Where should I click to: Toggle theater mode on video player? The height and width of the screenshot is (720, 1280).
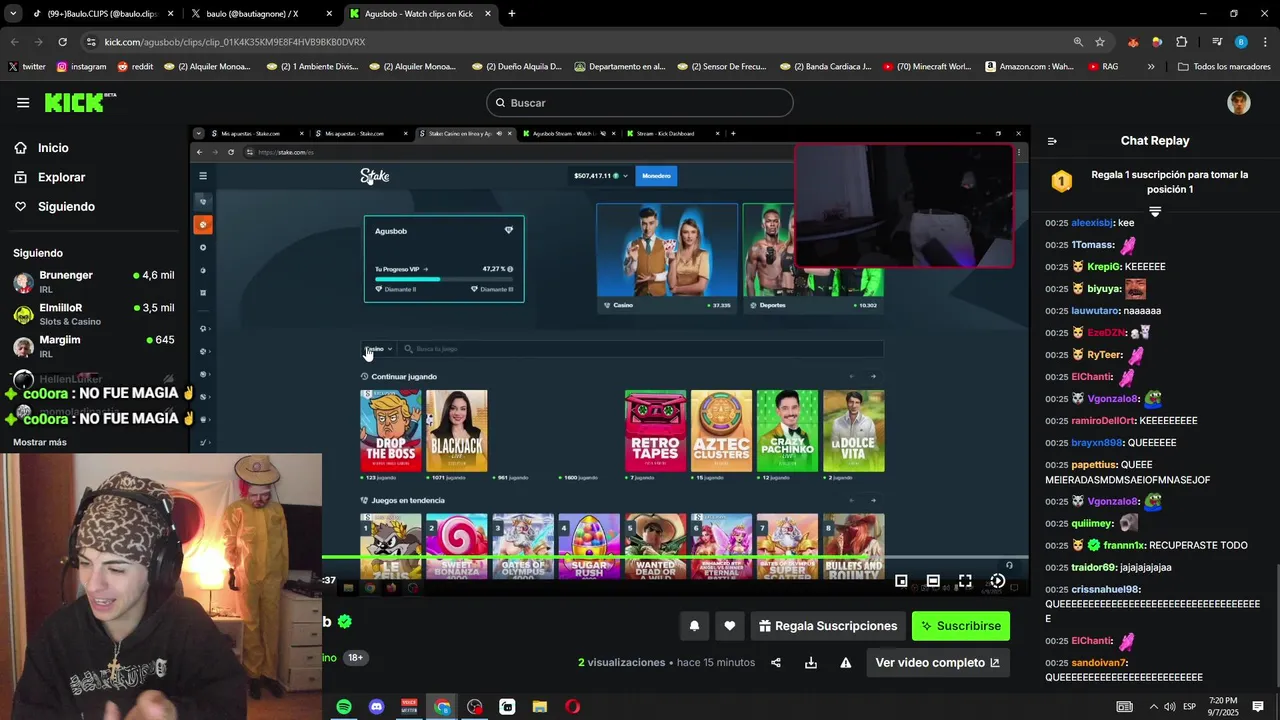point(933,581)
